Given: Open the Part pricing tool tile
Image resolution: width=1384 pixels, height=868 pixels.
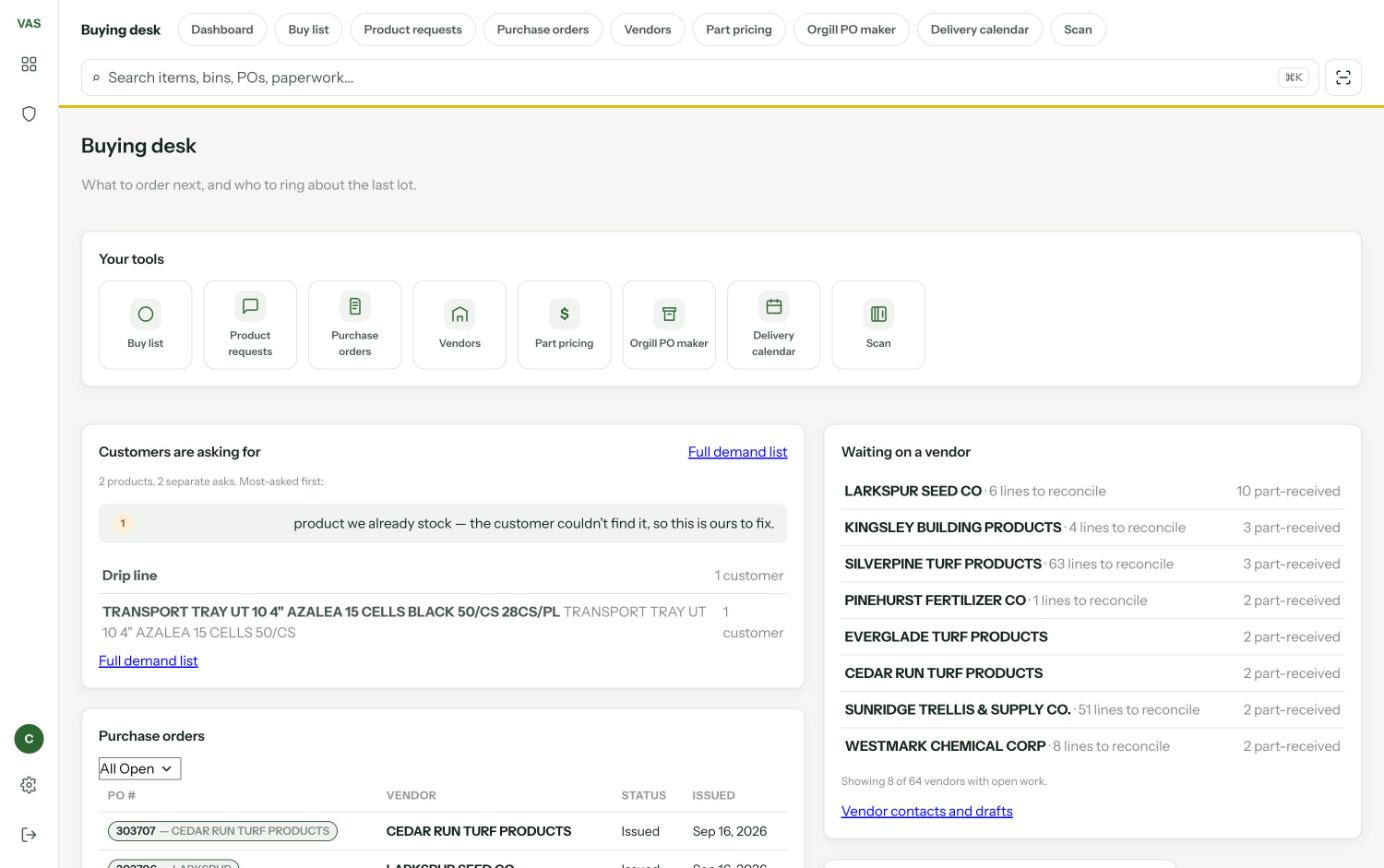Looking at the screenshot, I should [x=564, y=325].
